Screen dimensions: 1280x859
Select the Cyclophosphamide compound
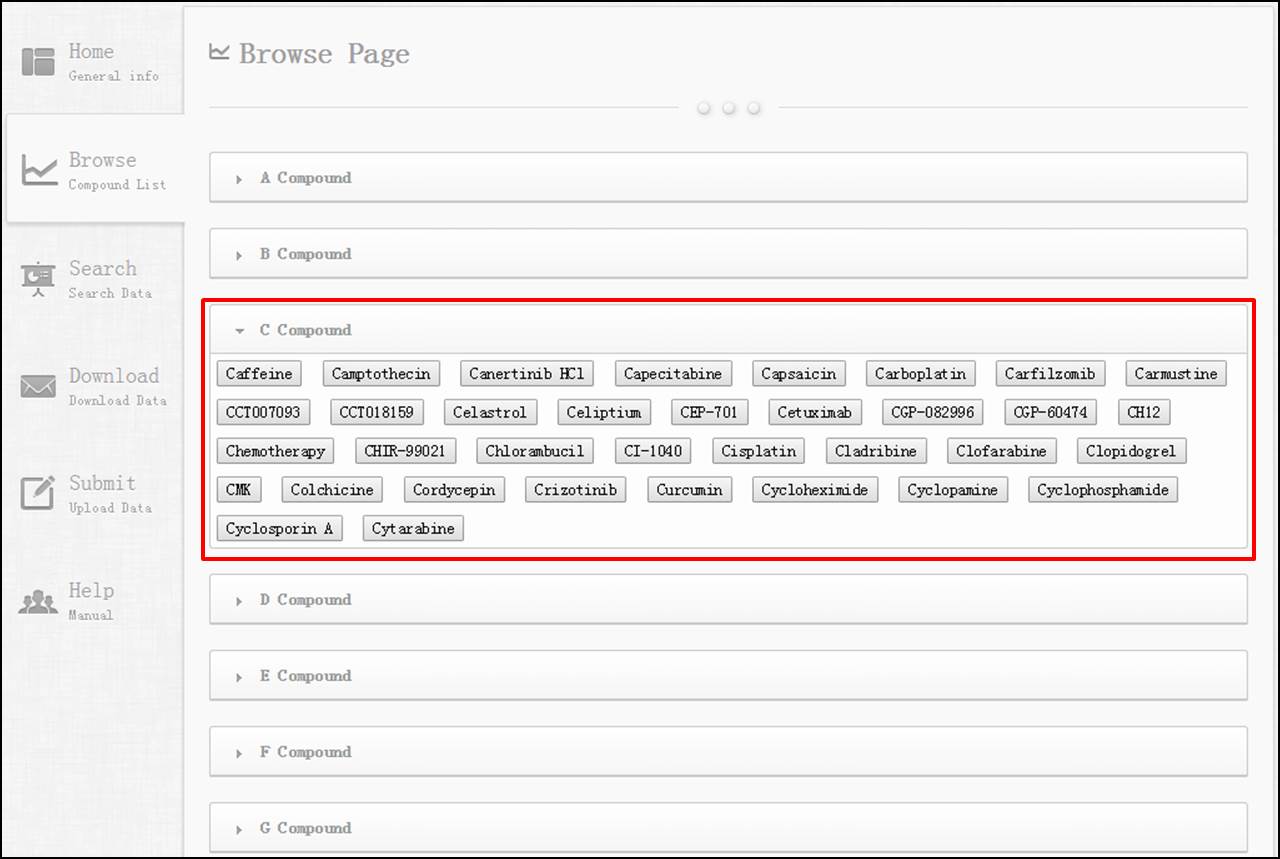[1103, 490]
